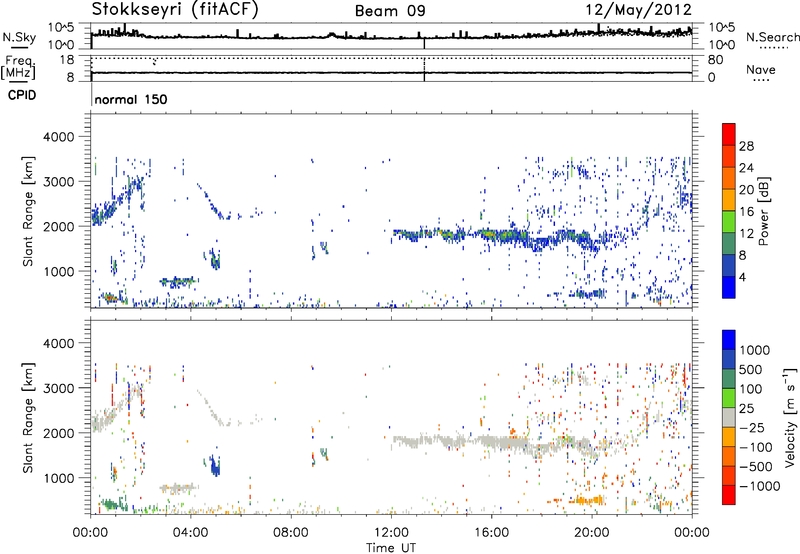Click the "4000" tick of the power panel
Screen dimensions: 800x554
[58, 137]
